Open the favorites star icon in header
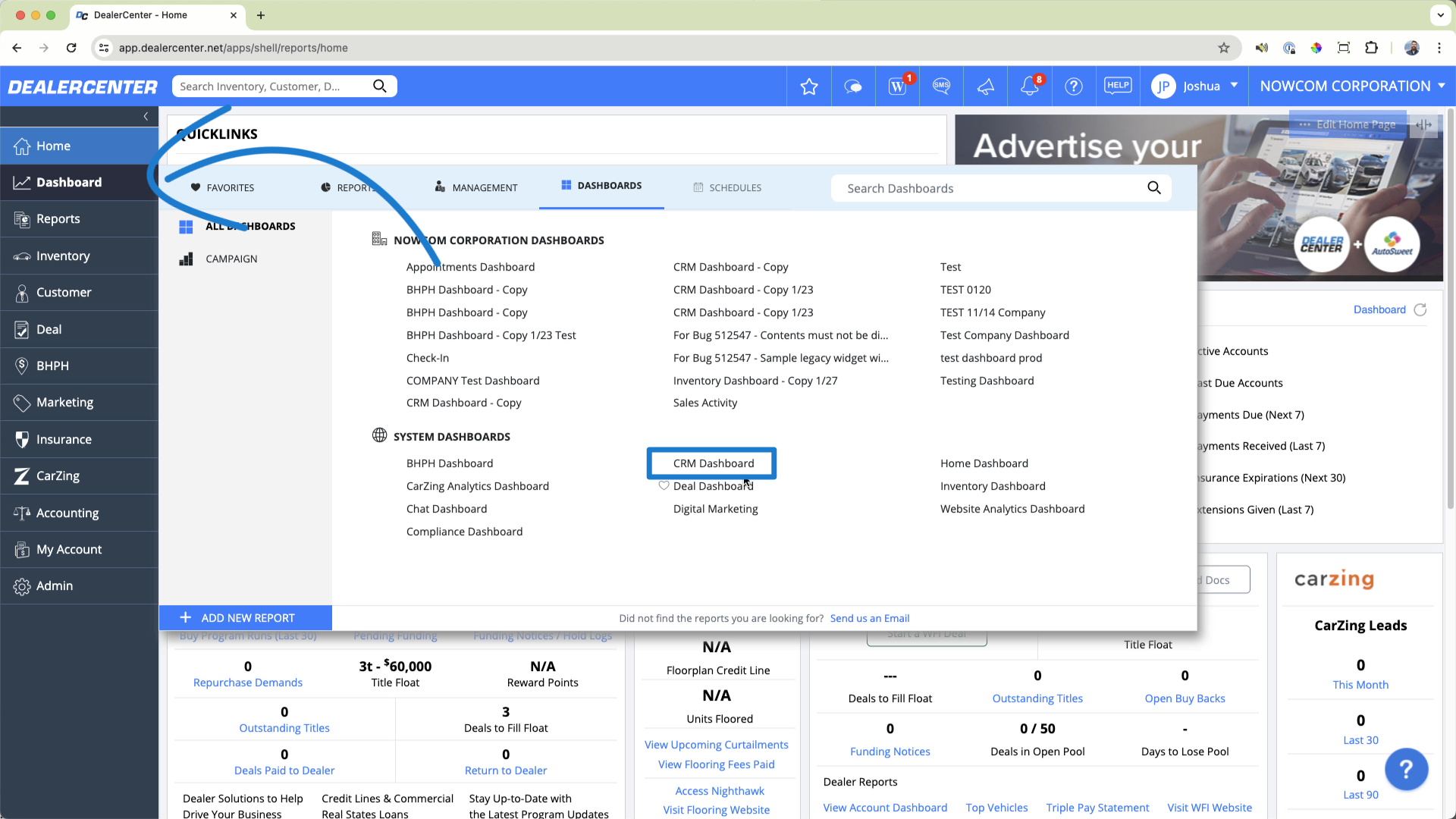1456x819 pixels. coord(809,86)
